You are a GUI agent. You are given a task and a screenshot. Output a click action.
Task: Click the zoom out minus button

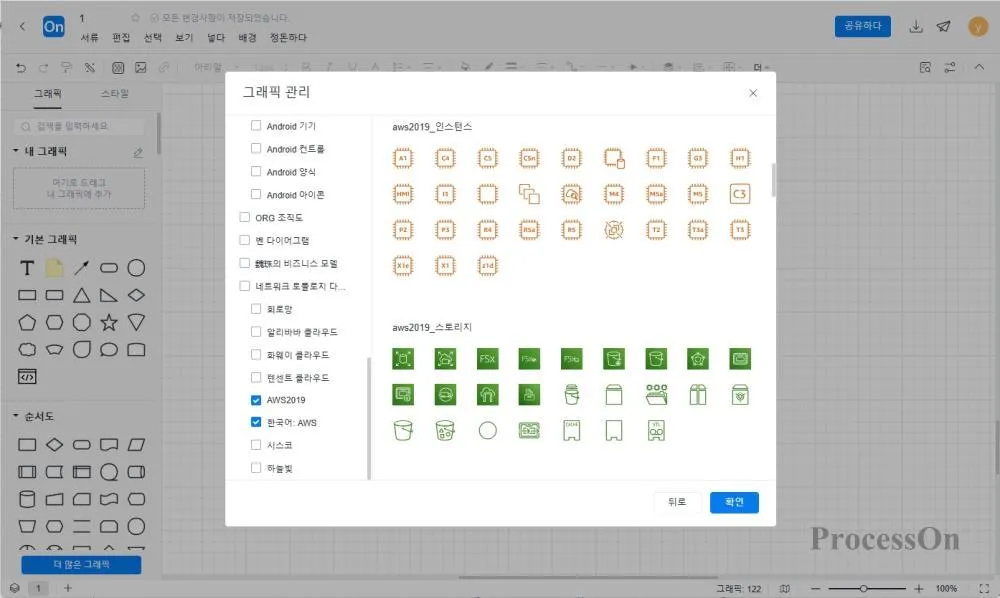tap(816, 588)
